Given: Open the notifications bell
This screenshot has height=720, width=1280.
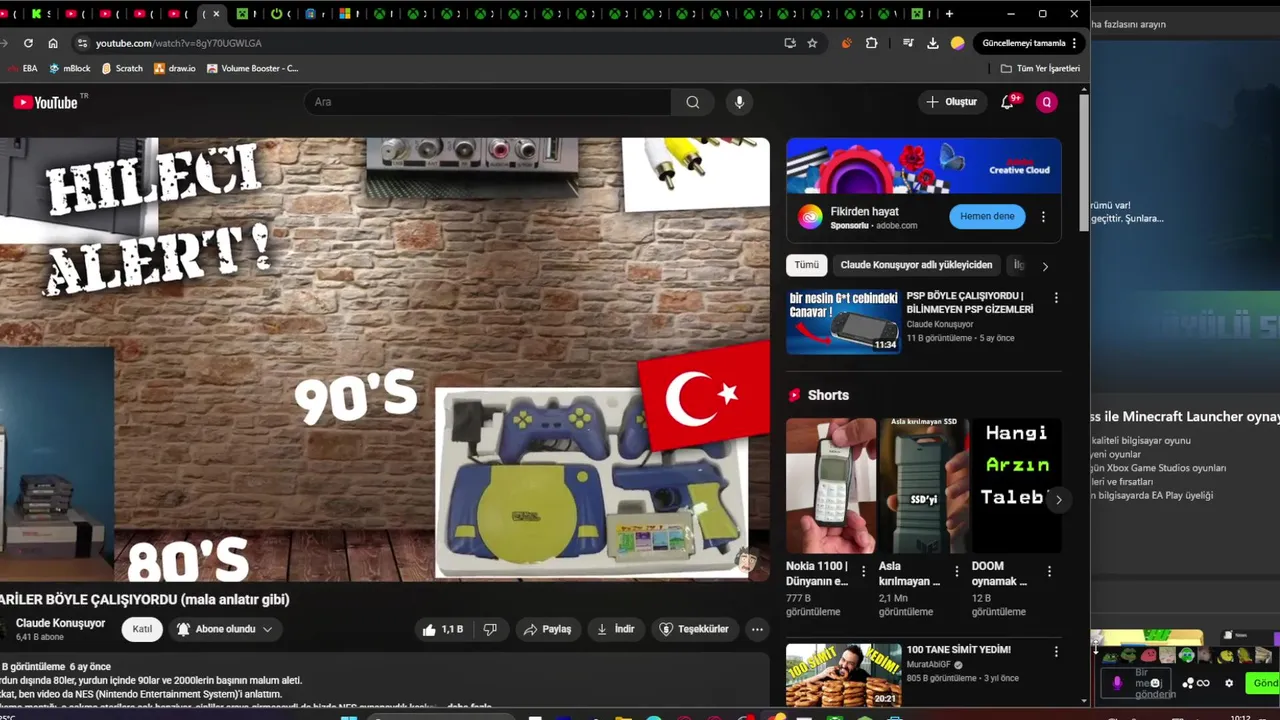Looking at the screenshot, I should point(1008,102).
